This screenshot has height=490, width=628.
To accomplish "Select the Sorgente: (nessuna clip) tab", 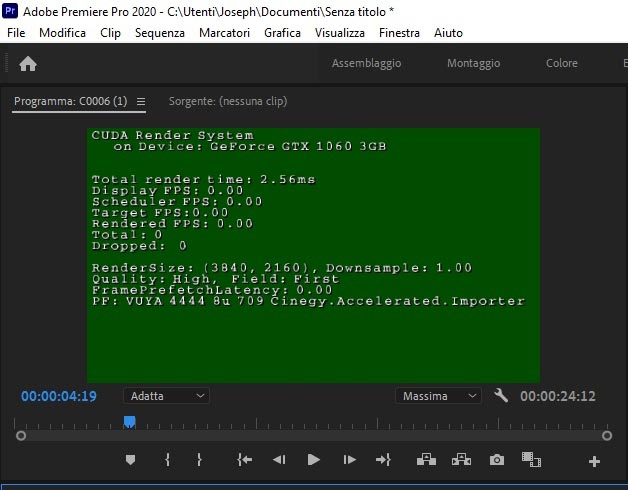I will pos(228,101).
